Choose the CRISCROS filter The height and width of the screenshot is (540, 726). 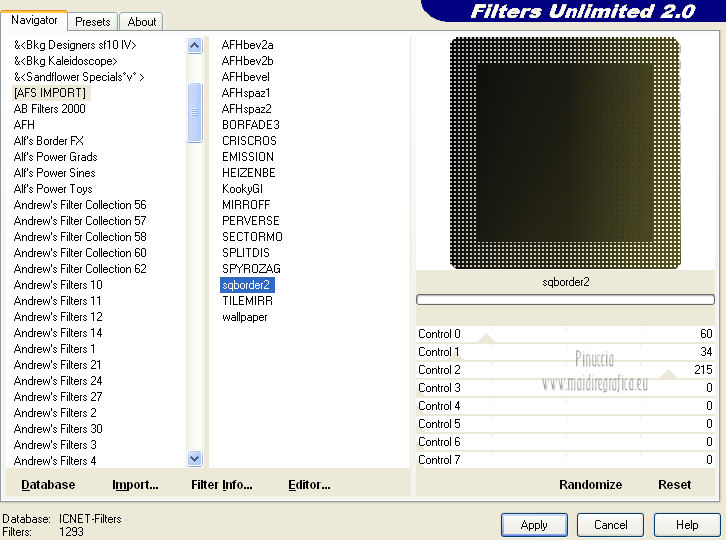[x=249, y=141]
